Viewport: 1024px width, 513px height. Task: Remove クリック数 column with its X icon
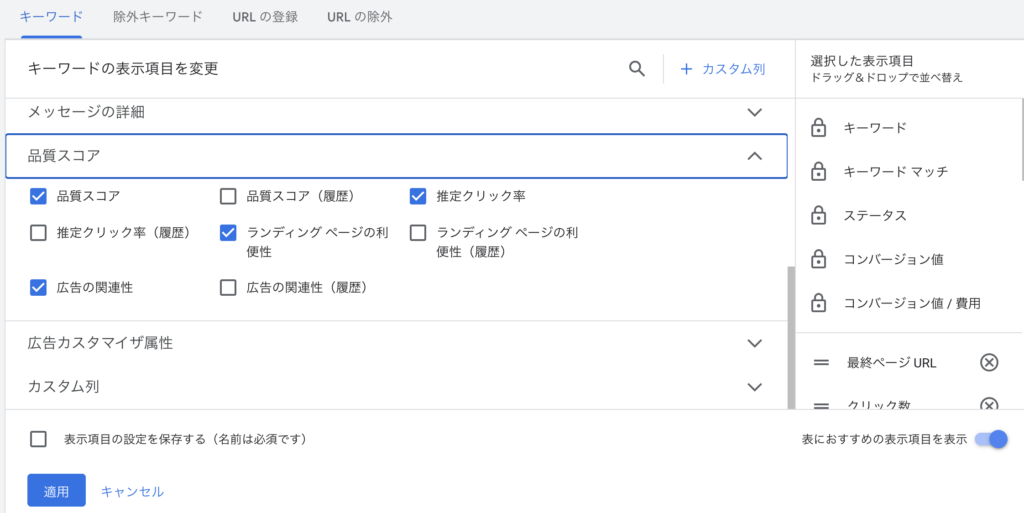tap(988, 404)
